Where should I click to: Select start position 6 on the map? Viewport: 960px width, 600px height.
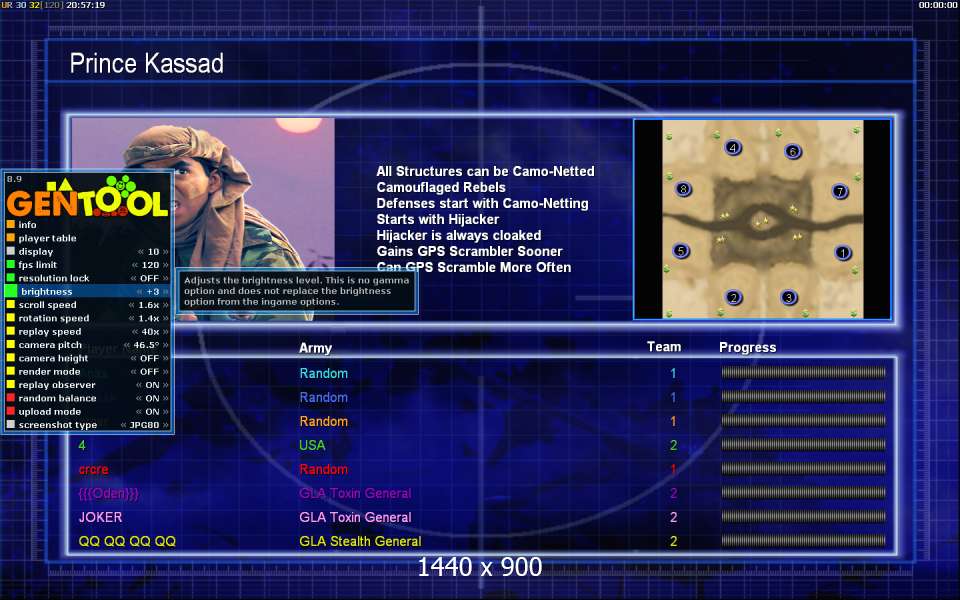pyautogui.click(x=792, y=151)
